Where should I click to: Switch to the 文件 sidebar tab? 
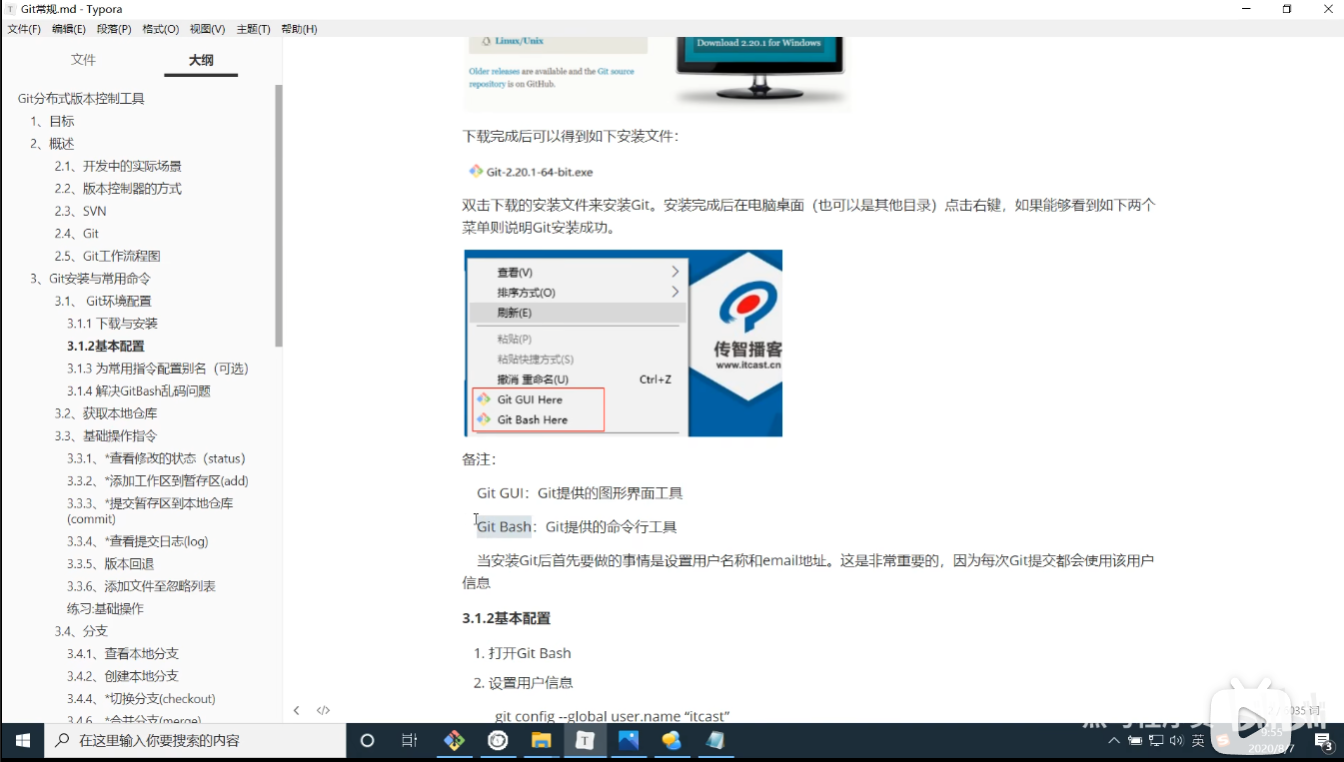[83, 60]
